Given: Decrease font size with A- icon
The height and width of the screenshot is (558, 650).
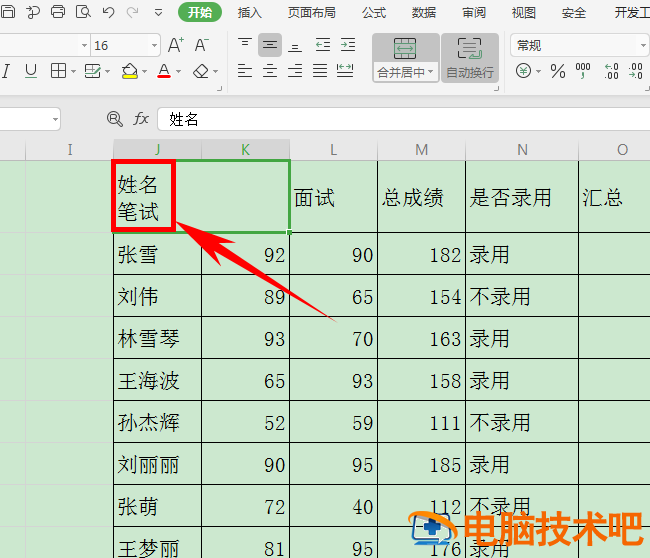Looking at the screenshot, I should [x=201, y=45].
